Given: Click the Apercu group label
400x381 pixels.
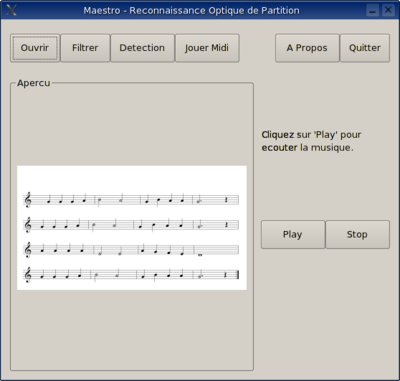Looking at the screenshot, I should click(34, 83).
